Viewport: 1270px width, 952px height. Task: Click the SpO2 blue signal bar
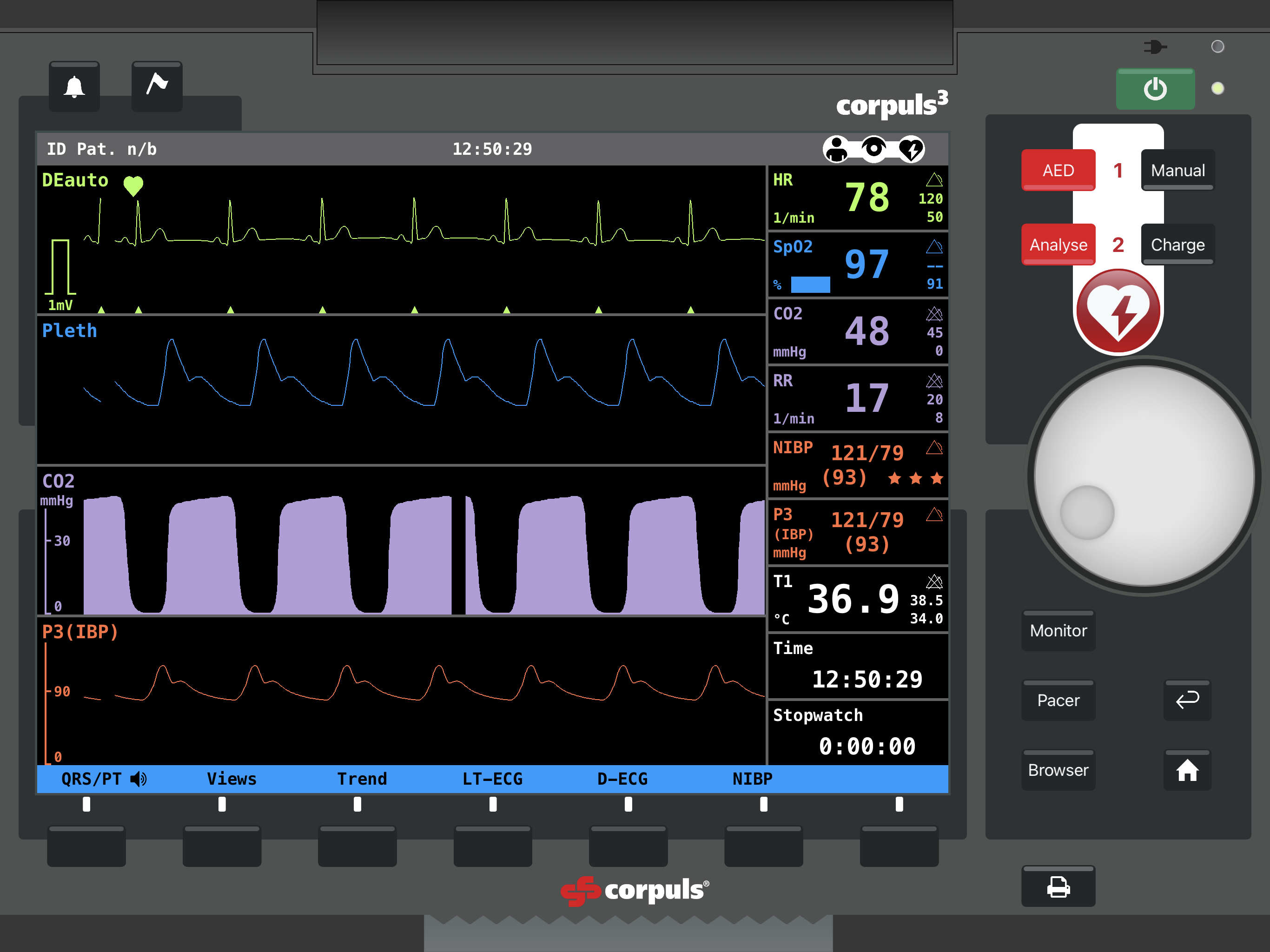(x=810, y=285)
